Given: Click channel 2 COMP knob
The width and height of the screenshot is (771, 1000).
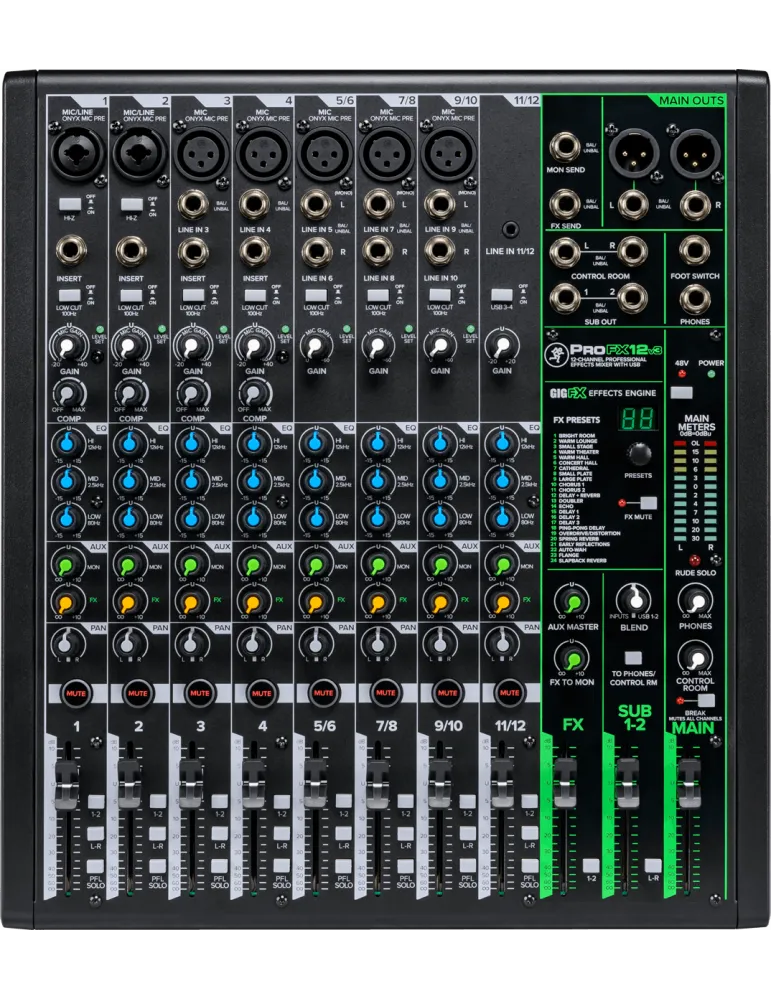Looking at the screenshot, I should 131,393.
